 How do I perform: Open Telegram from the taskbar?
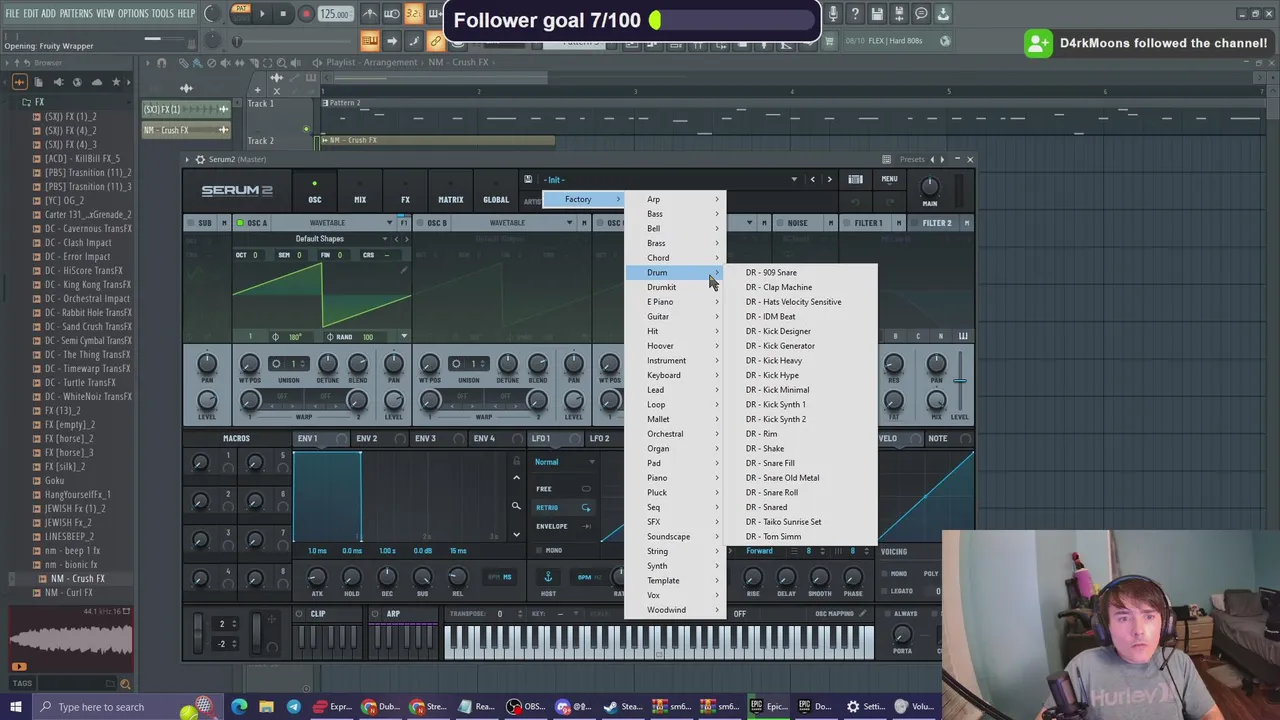[293, 707]
